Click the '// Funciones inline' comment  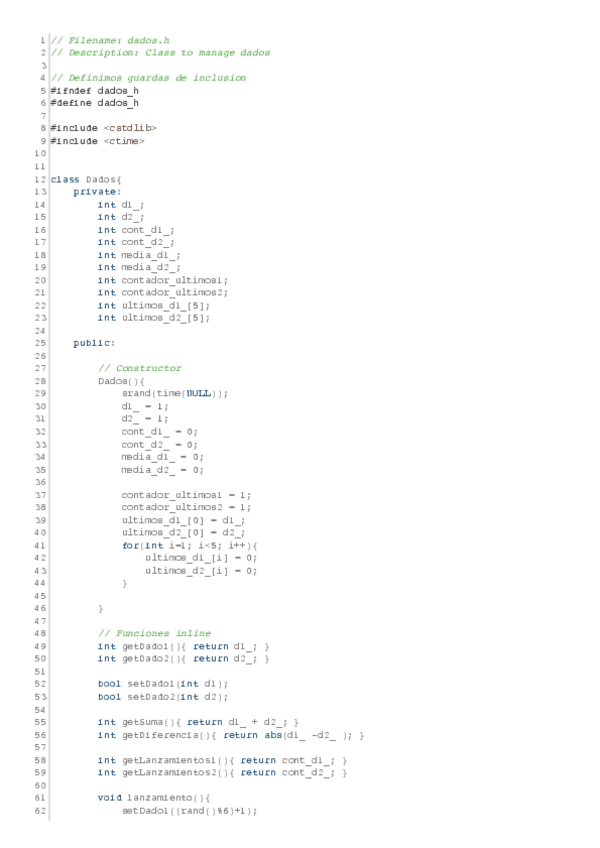[x=155, y=633]
